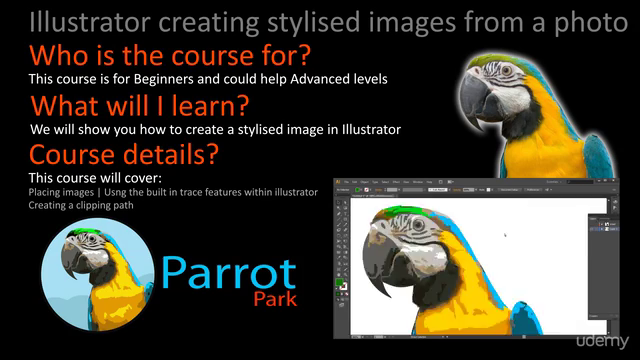Select the Selection tool in Illustrator toolbox
This screenshot has height=360, width=640.
(338, 202)
